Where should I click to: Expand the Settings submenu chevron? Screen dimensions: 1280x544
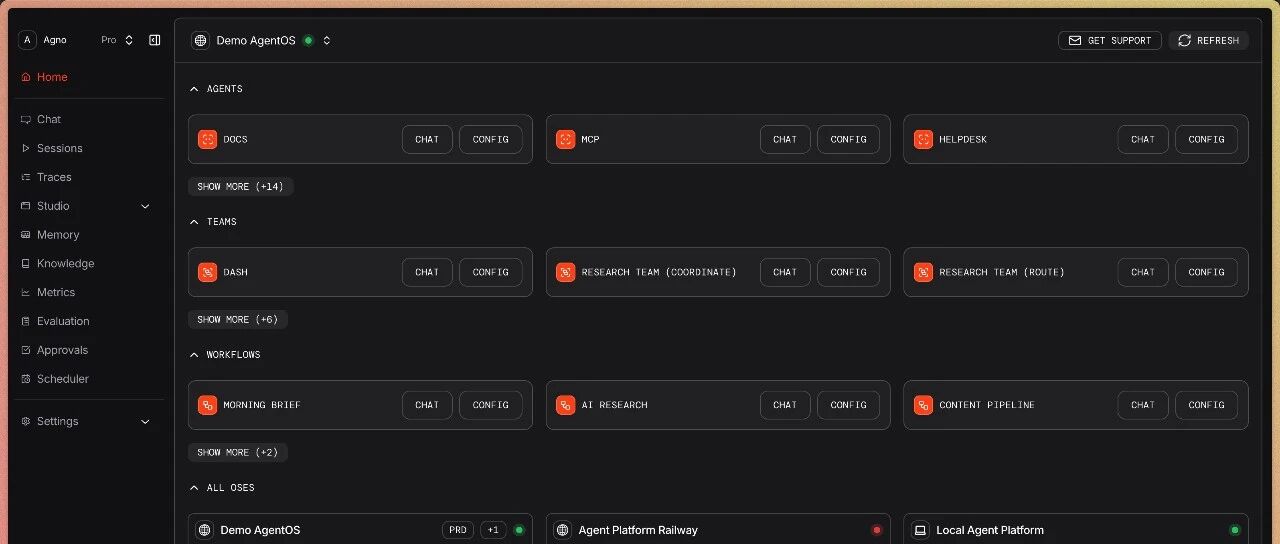(x=145, y=422)
